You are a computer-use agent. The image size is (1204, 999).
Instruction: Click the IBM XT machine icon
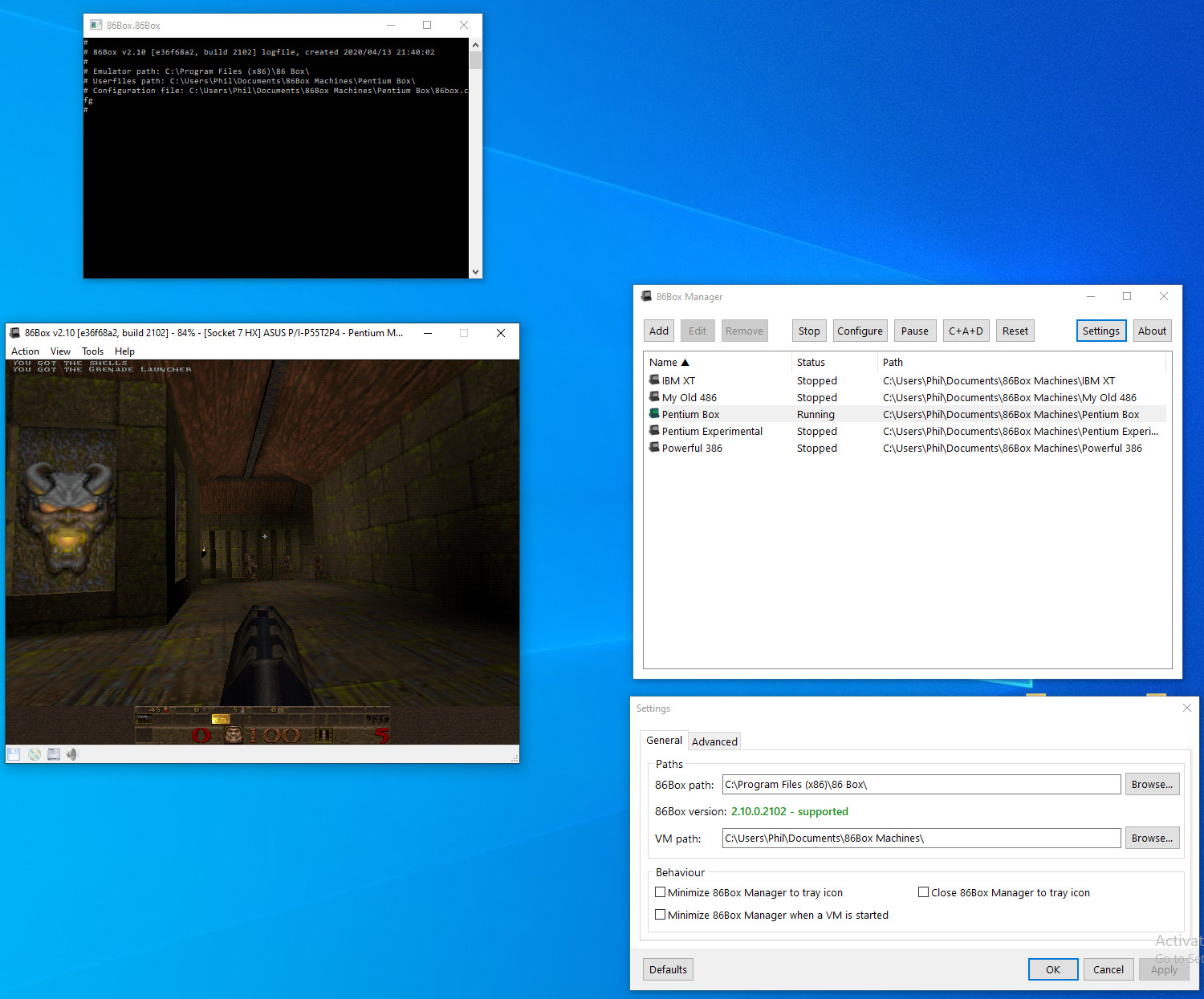(653, 380)
